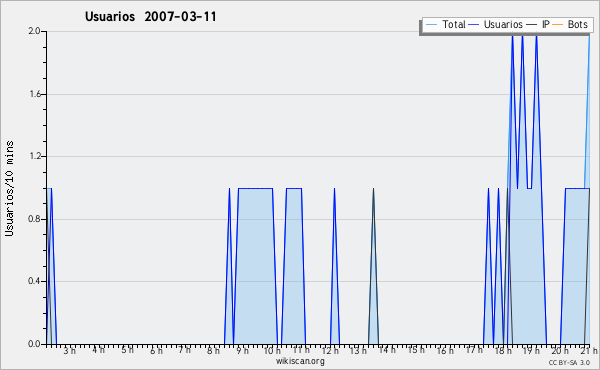The width and height of the screenshot is (600, 370).
Task: Click the filled plateau between 20 h and 21 h
Action: [575, 266]
